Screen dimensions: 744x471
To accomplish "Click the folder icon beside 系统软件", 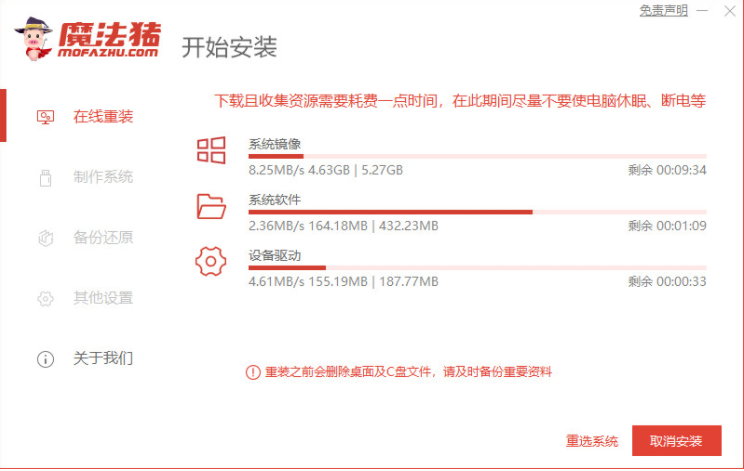I will click(211, 206).
